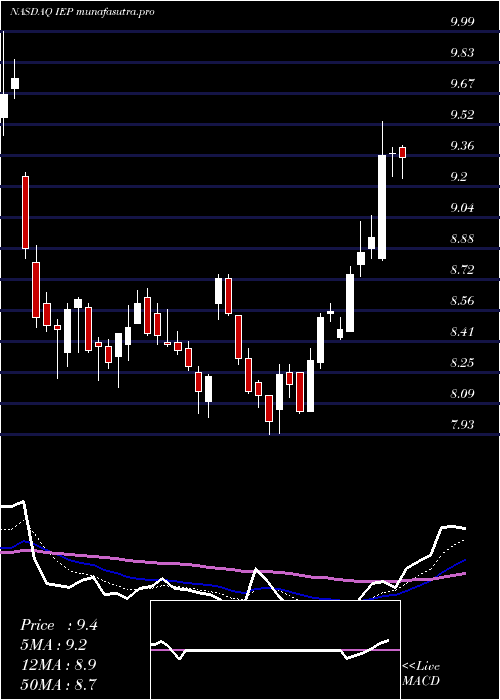The image size is (500, 700).
Task: Open the MACD inset chart box
Action: [275, 650]
